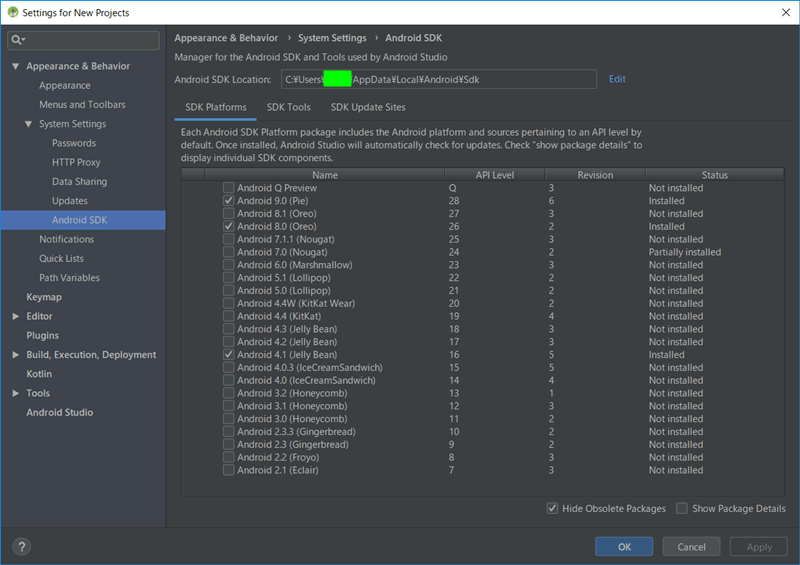800x565 pixels.
Task: Click the Android Studio logo in title bar
Action: tap(12, 12)
